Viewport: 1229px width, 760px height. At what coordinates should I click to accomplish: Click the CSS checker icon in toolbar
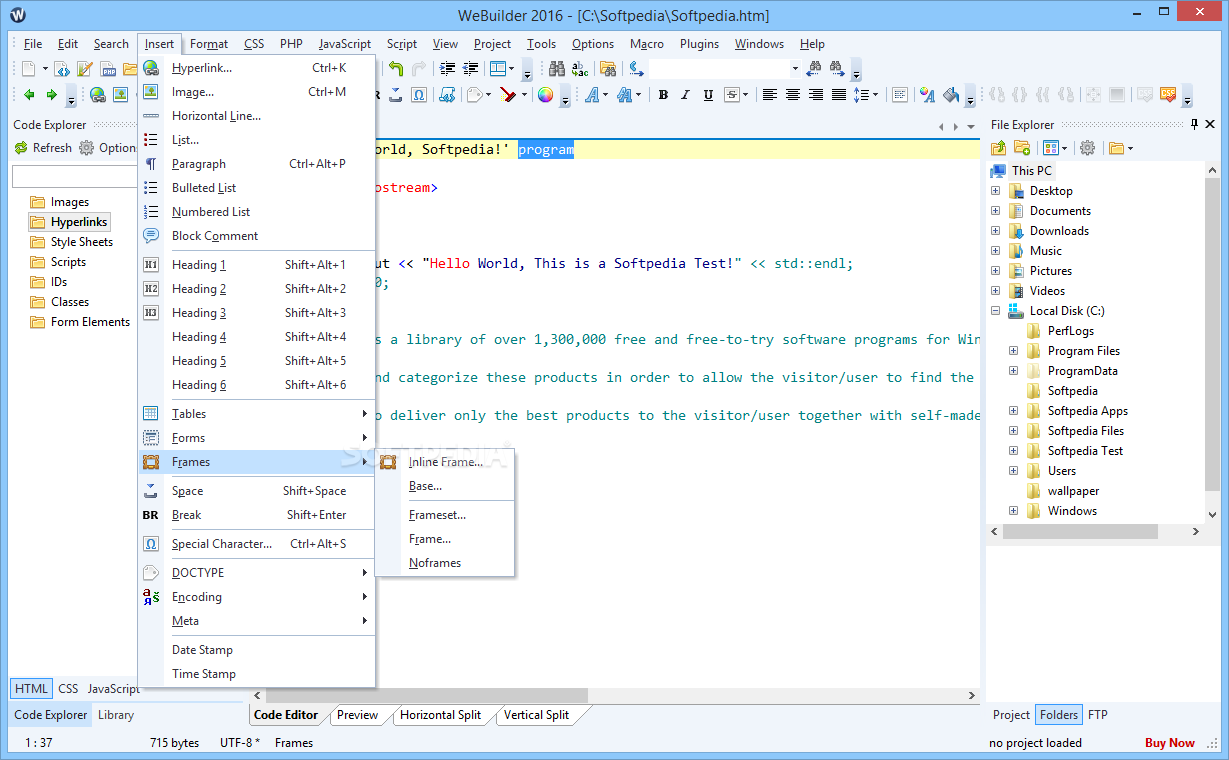coord(1168,94)
